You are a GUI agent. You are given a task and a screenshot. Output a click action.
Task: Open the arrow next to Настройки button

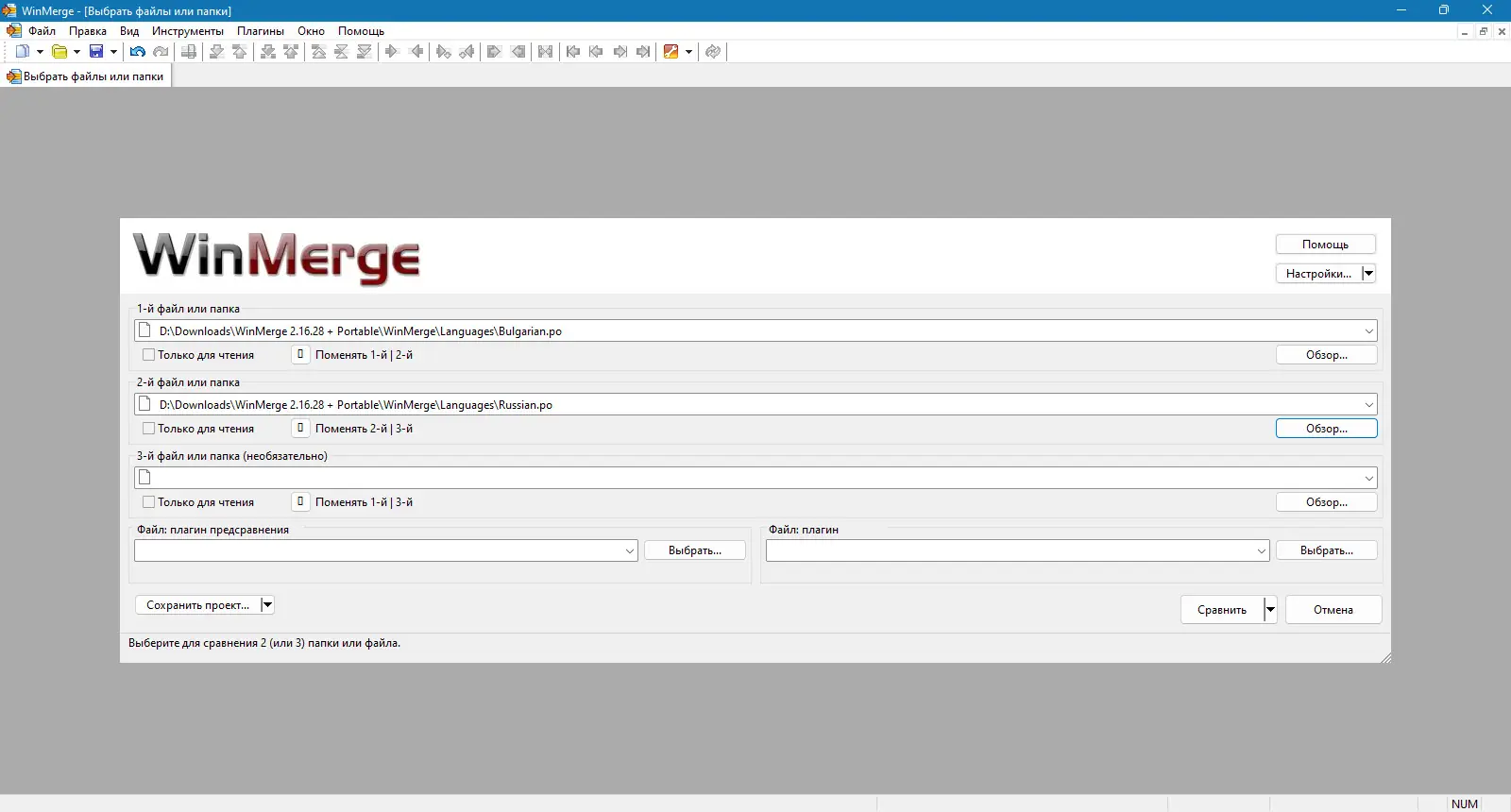pos(1368,274)
